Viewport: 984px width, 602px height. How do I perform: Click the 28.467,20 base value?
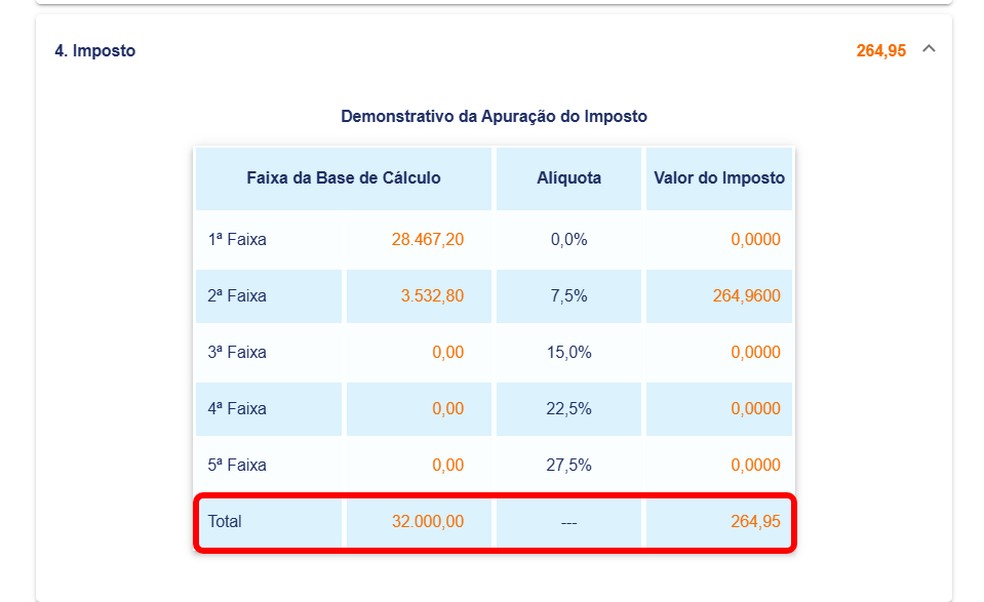[x=426, y=240]
